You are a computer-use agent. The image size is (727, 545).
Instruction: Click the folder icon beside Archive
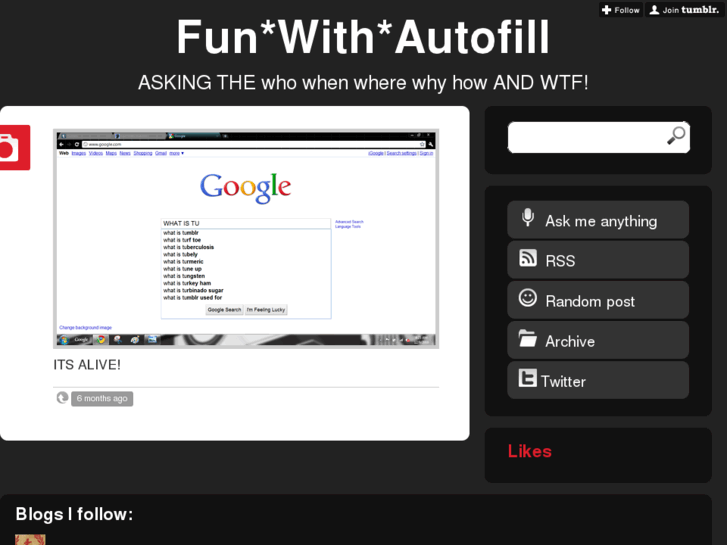(x=528, y=338)
